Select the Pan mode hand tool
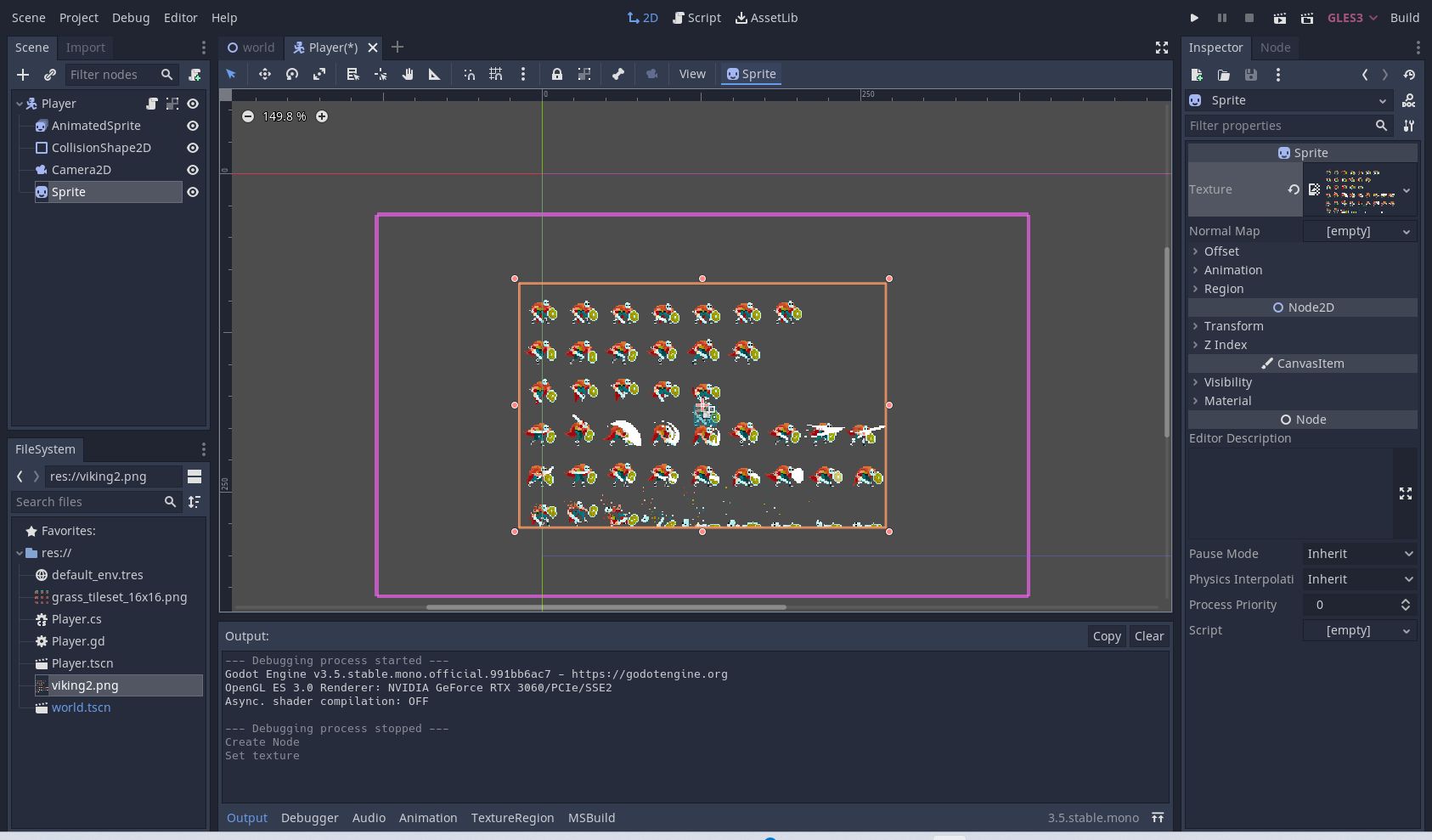The image size is (1432, 840). (x=408, y=74)
